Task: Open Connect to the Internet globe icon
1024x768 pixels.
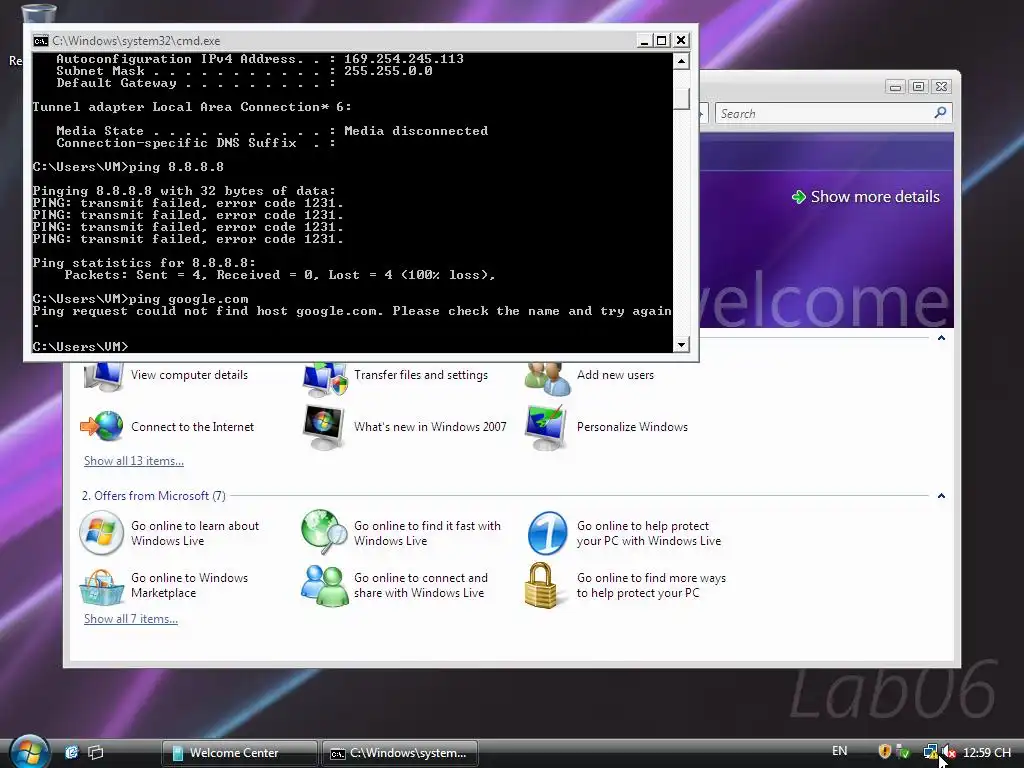Action: (x=102, y=426)
